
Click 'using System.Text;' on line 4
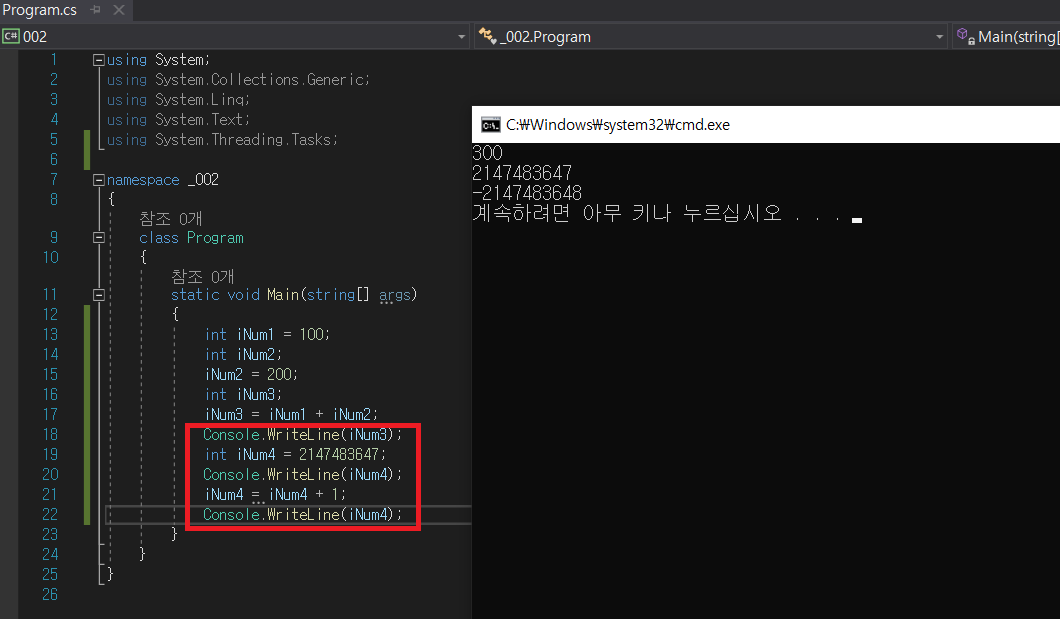tap(178, 120)
